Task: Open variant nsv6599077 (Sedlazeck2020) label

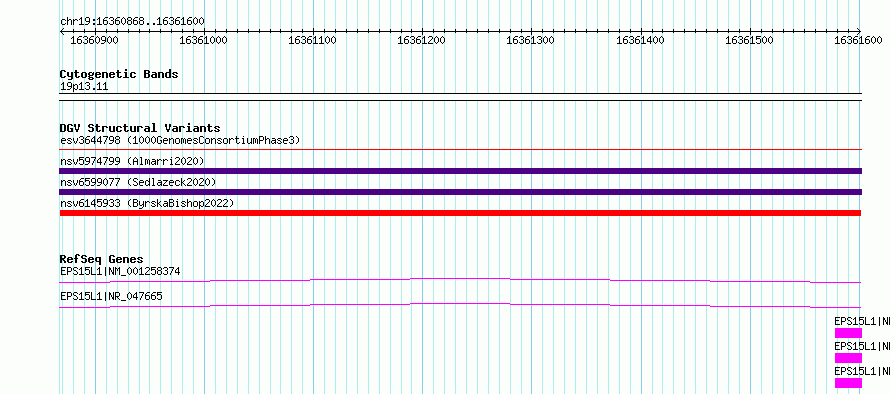Action: click(x=138, y=182)
